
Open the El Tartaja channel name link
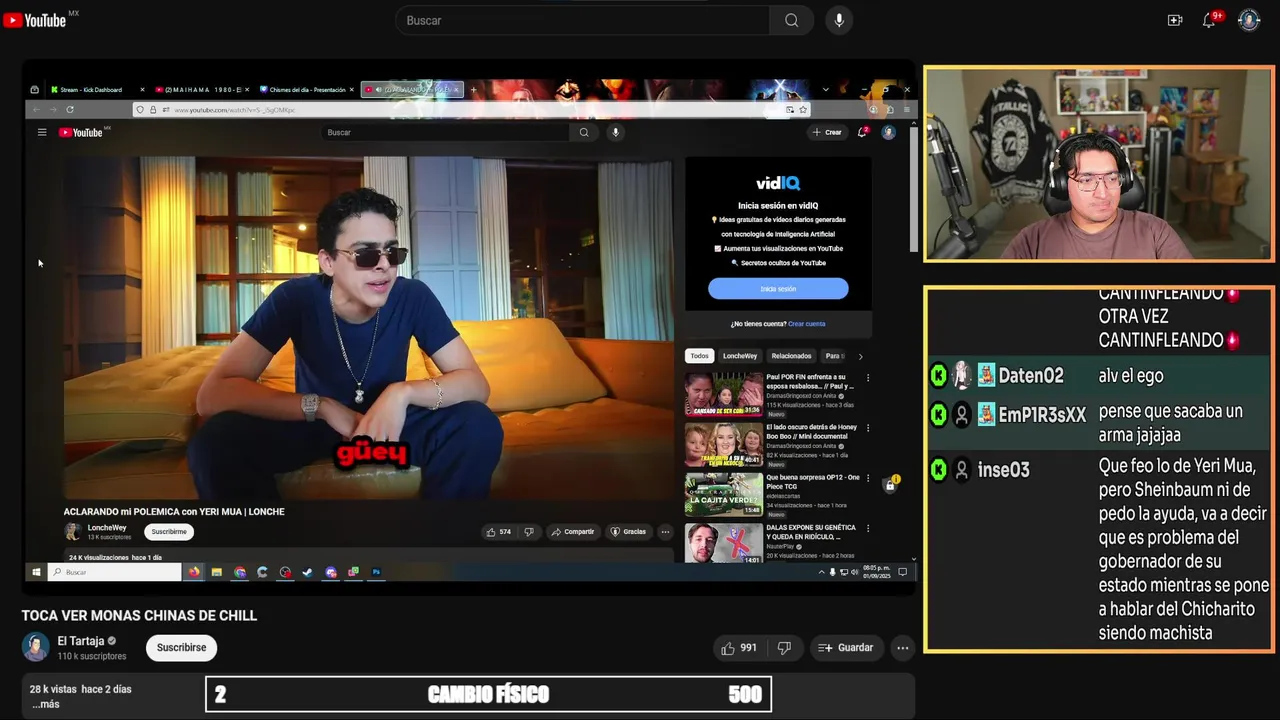point(81,641)
